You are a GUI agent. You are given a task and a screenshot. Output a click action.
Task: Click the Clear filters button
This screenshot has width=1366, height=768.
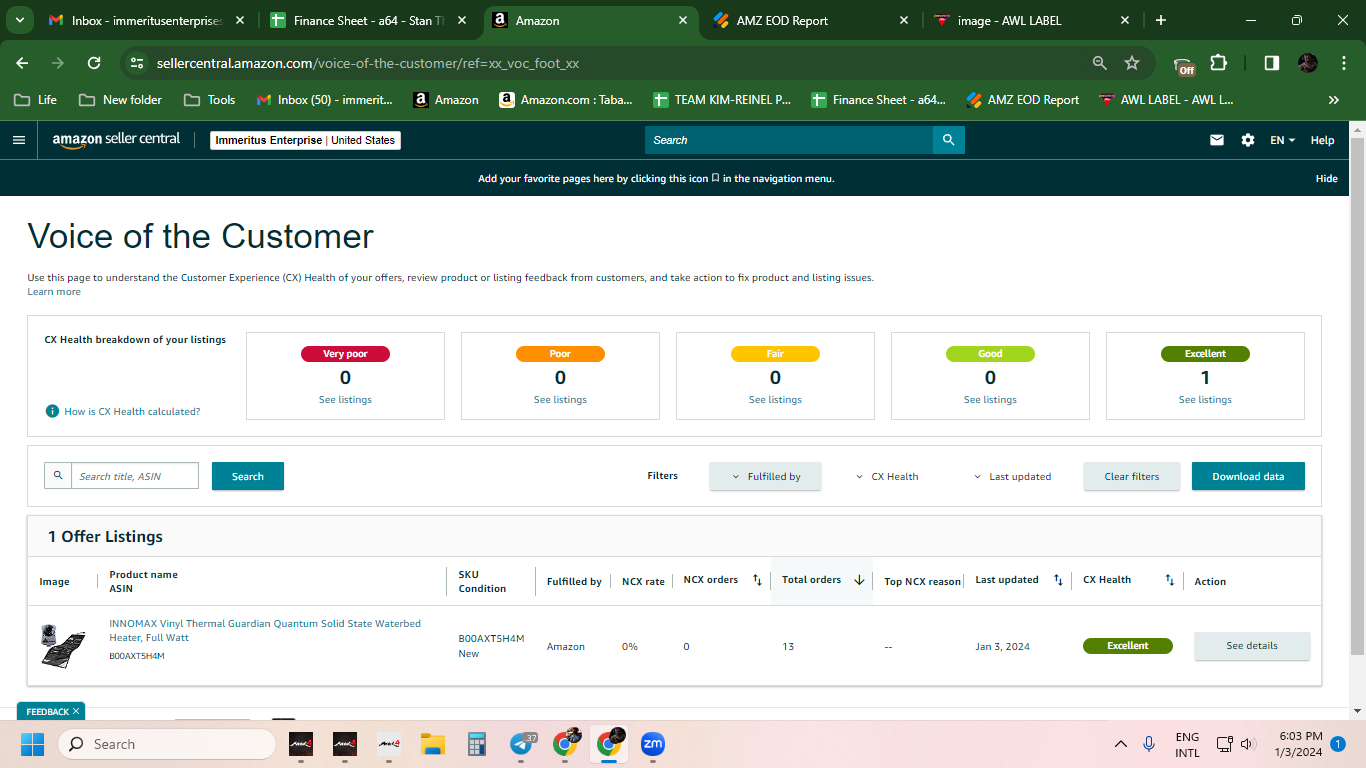pos(1132,476)
